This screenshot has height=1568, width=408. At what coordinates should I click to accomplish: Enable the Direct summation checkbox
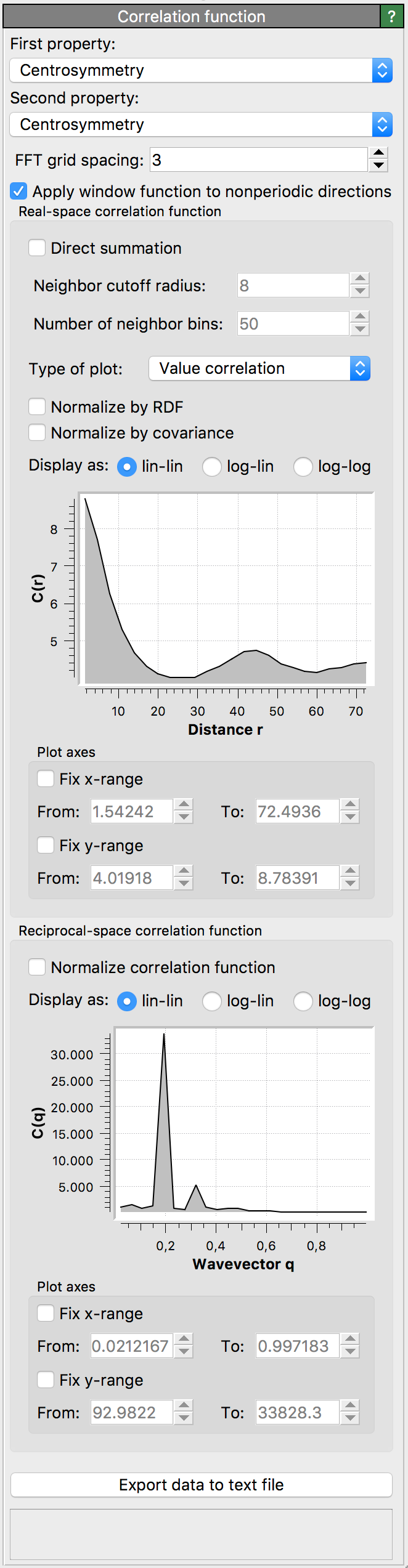click(38, 248)
